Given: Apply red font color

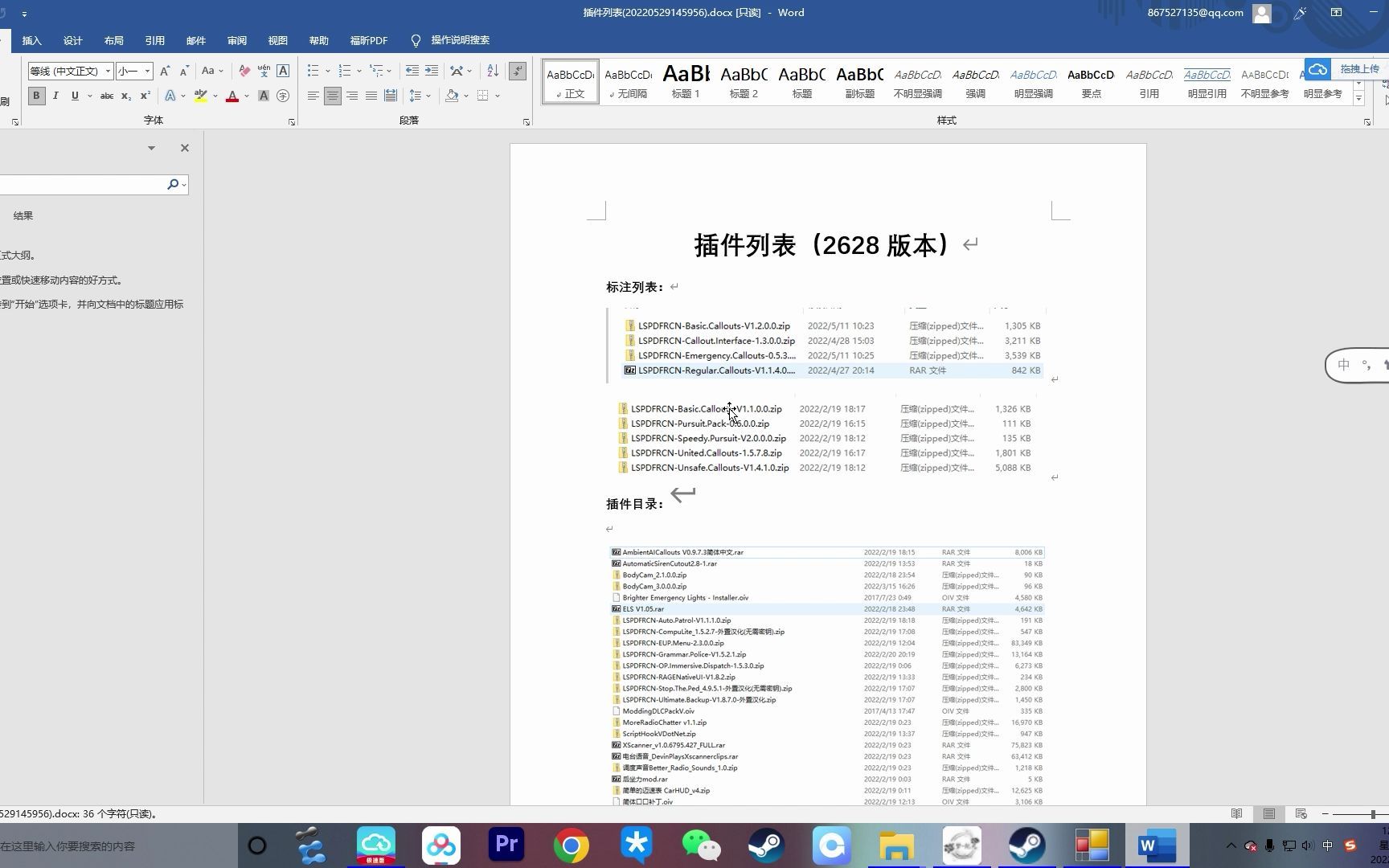Looking at the screenshot, I should coord(232,96).
